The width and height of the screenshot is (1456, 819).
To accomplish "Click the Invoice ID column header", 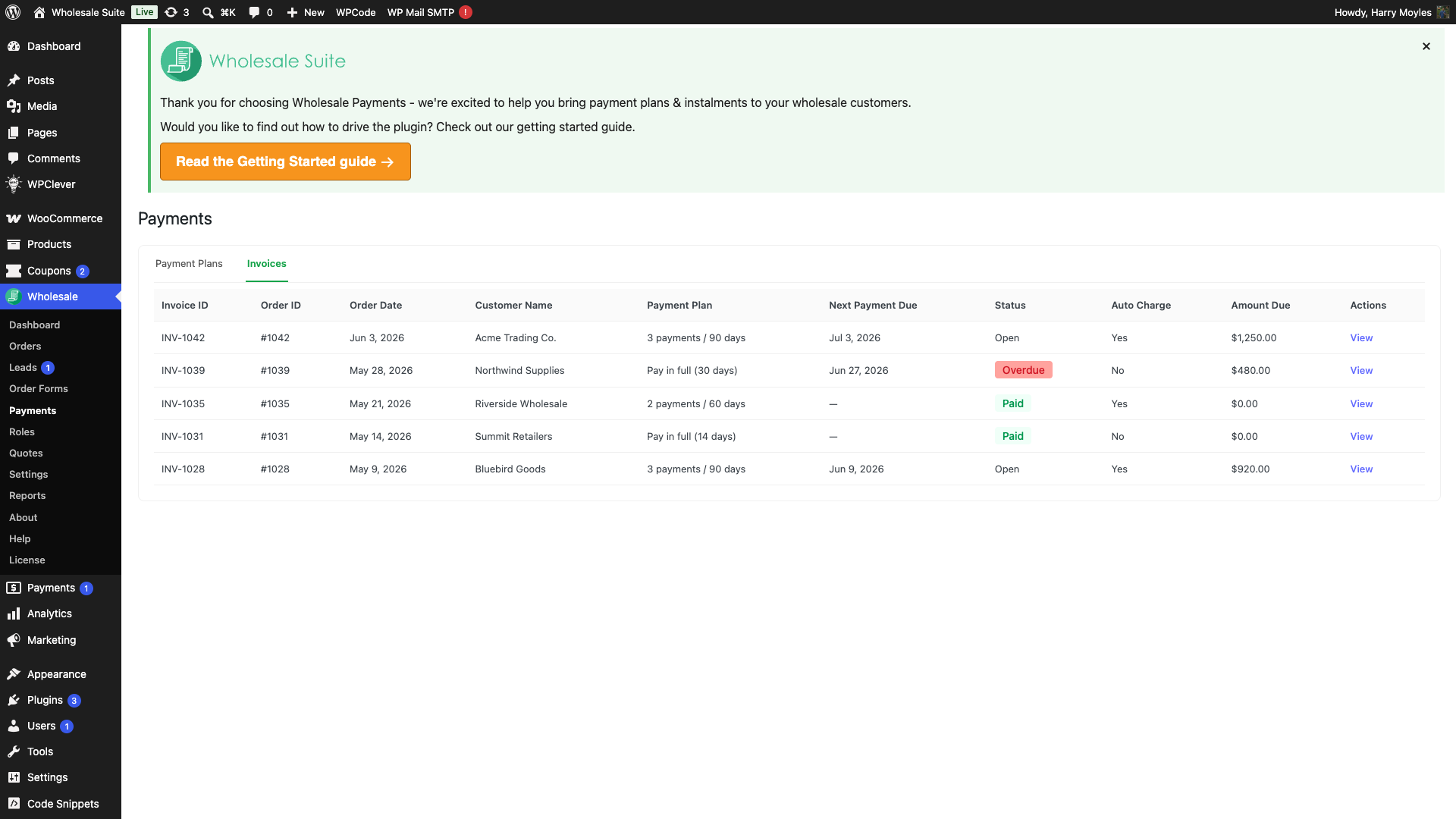I will pyautogui.click(x=184, y=305).
